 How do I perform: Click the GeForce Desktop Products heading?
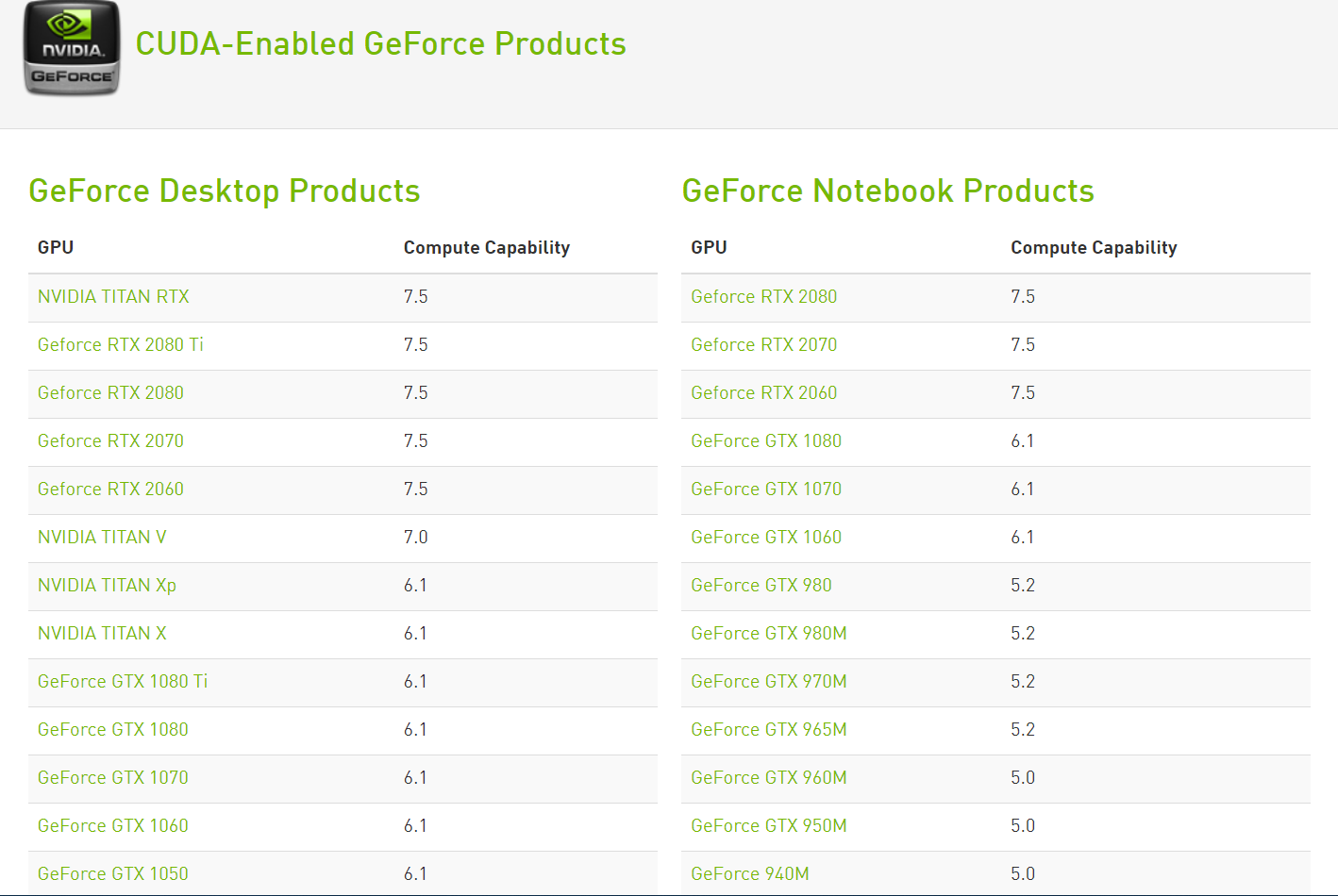pos(225,191)
